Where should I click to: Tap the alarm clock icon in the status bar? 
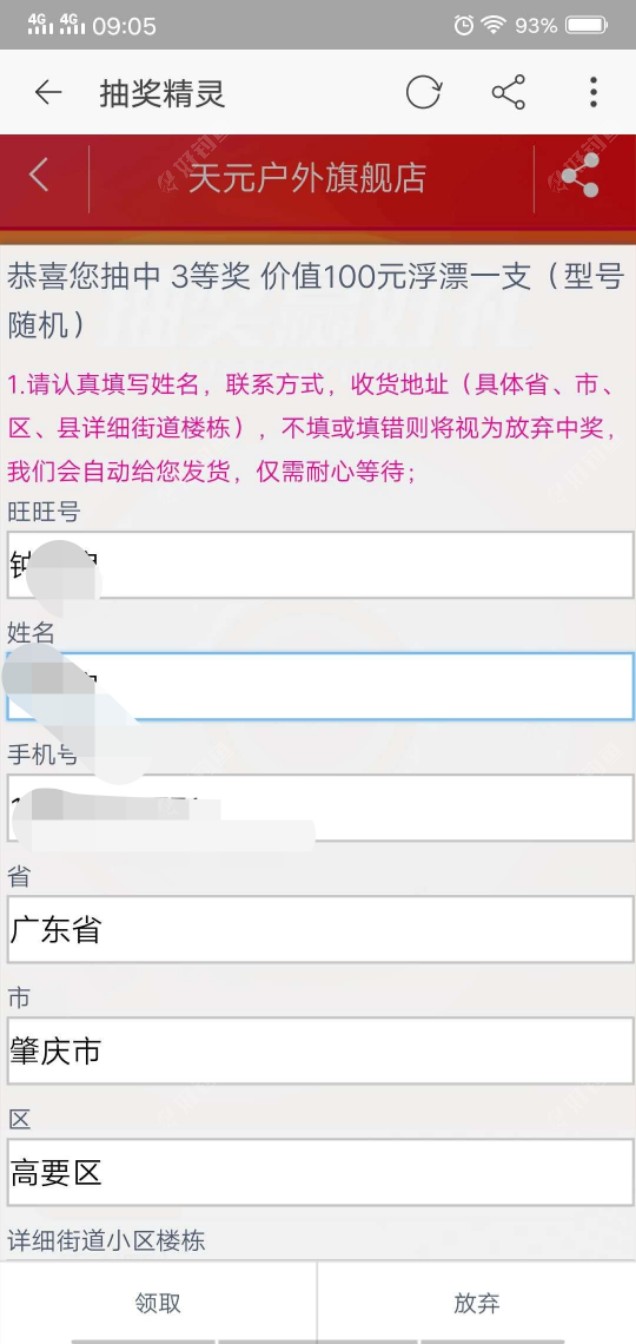[x=463, y=26]
